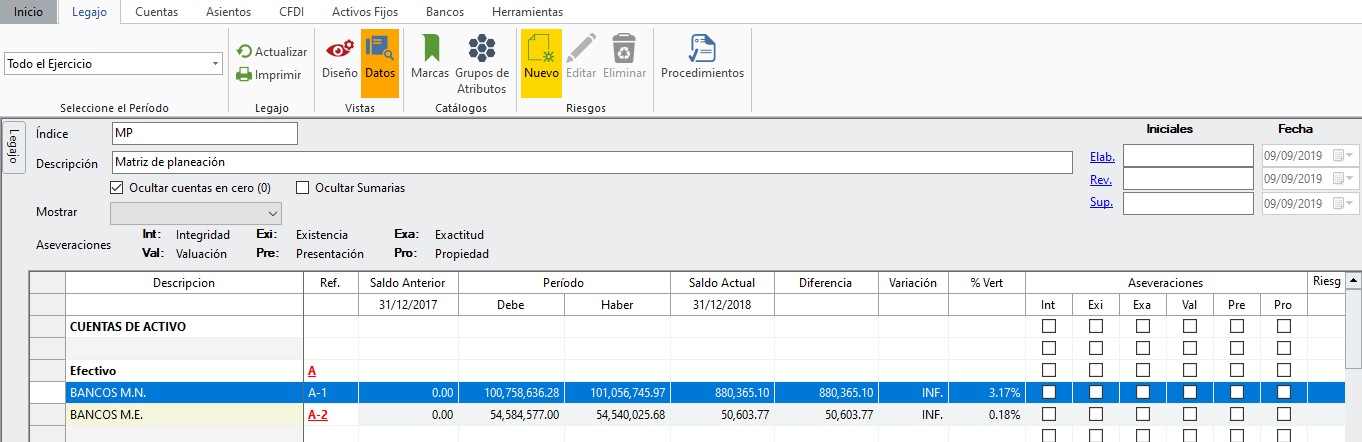The width and height of the screenshot is (1362, 442).
Task: Click the Elab. initials link
Action: [1101, 156]
